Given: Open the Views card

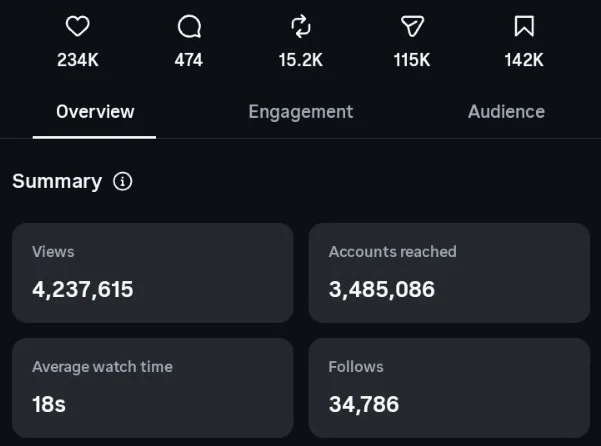Looking at the screenshot, I should click(153, 273).
